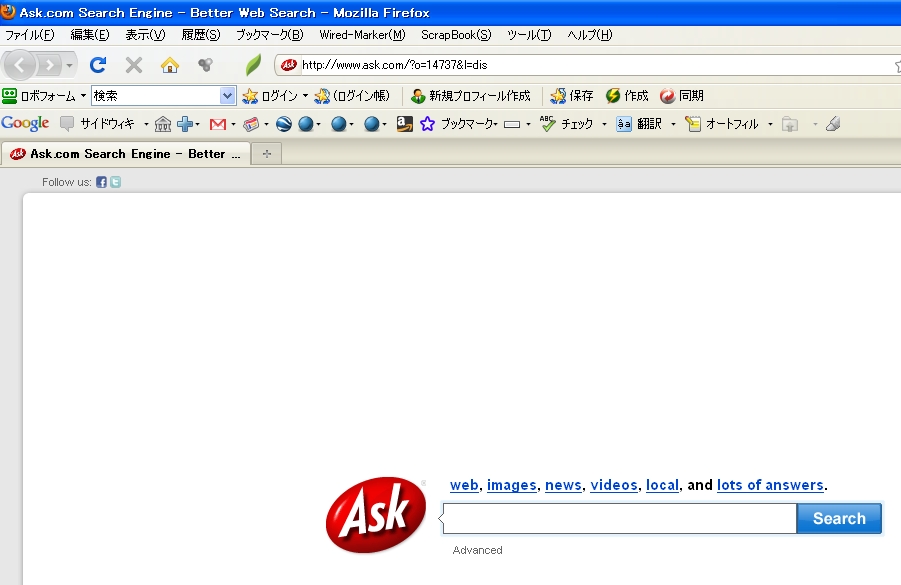Image resolution: width=901 pixels, height=585 pixels.
Task: Open RoboForm ロボフォーム menu button
Action: point(44,96)
